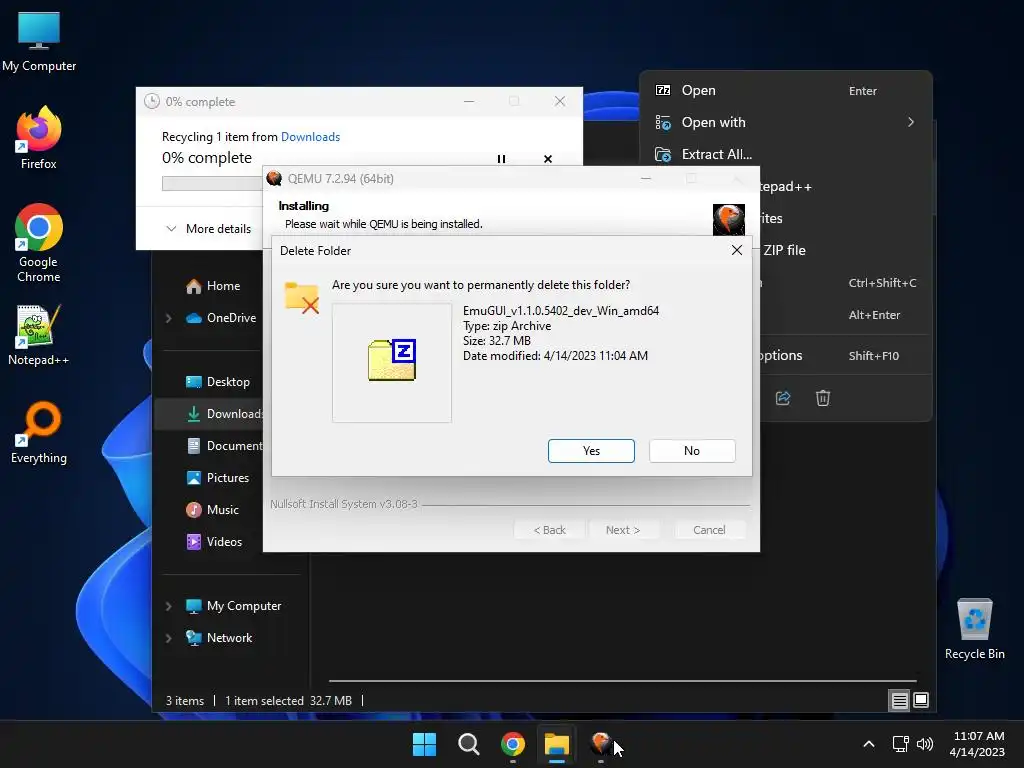
Task: Expand My Computer tree node
Action: (x=168, y=606)
